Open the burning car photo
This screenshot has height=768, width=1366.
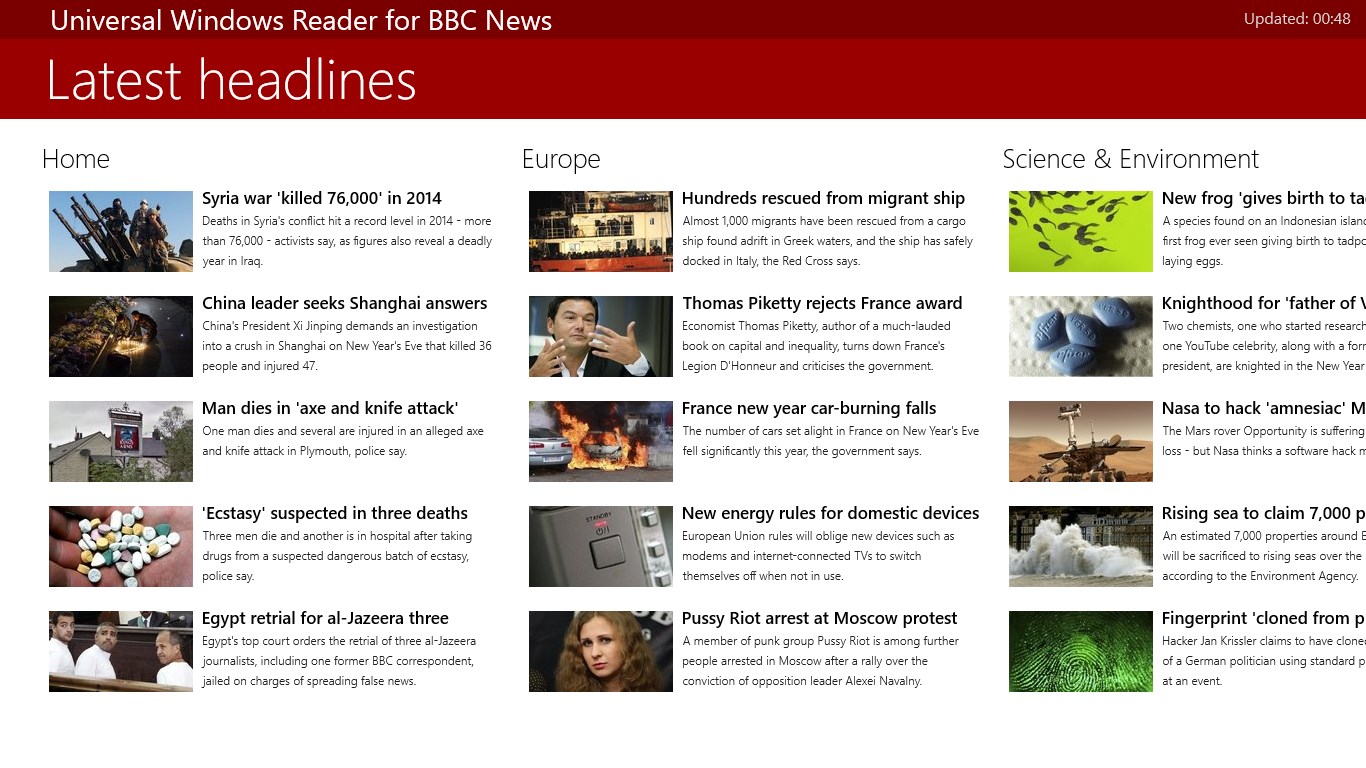click(x=600, y=441)
